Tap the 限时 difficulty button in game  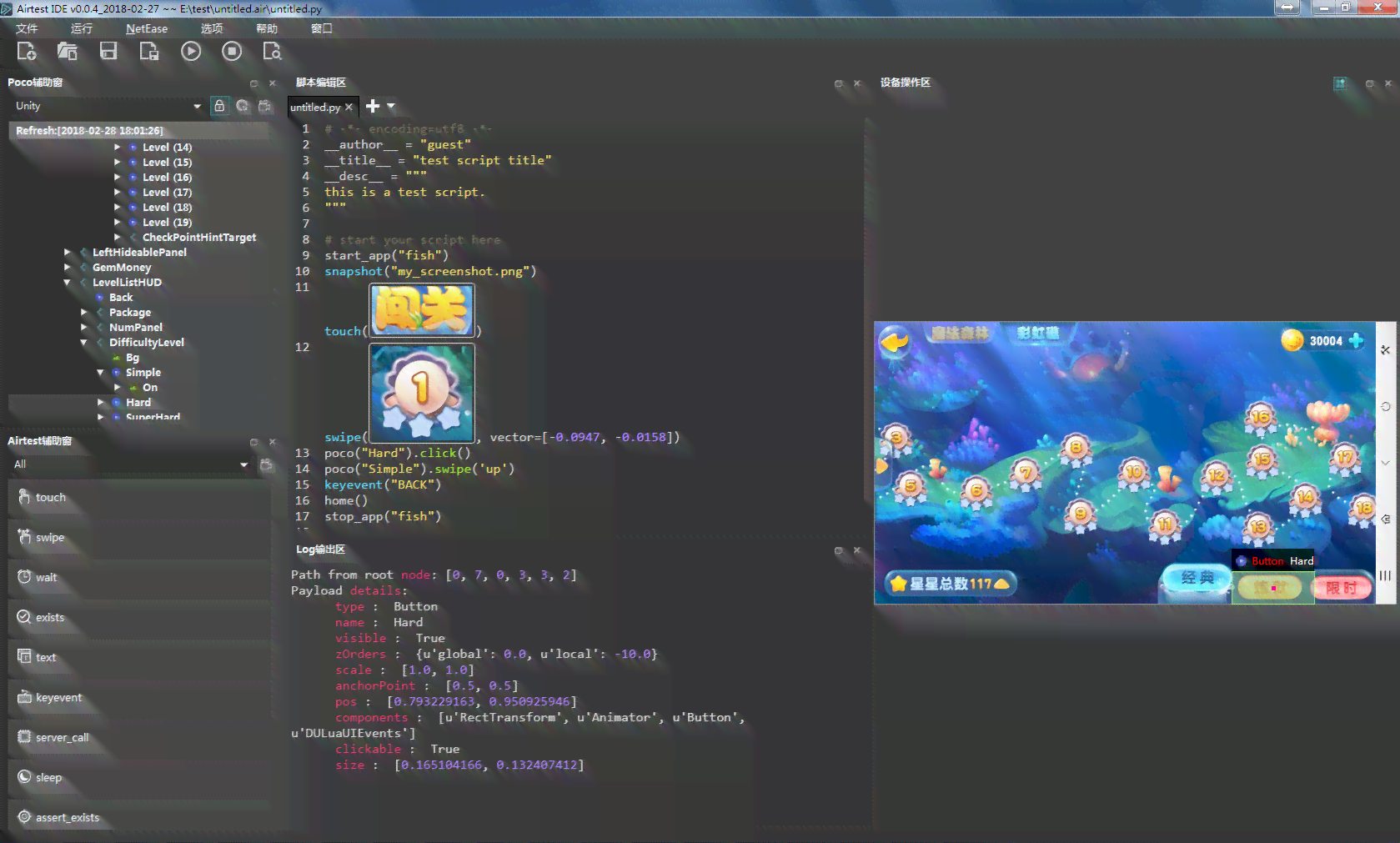pyautogui.click(x=1341, y=588)
